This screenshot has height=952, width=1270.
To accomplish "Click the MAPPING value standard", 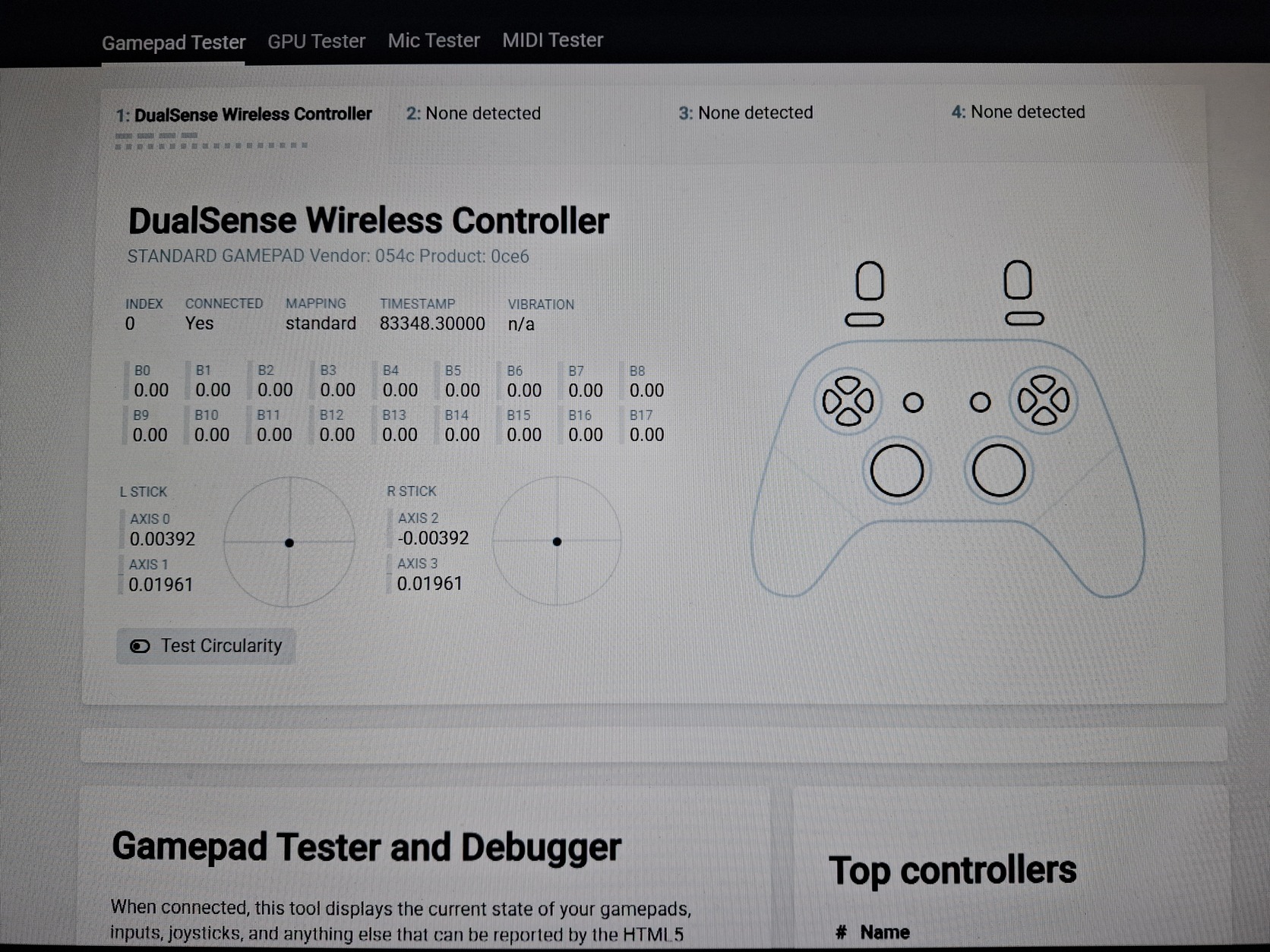I will point(321,323).
